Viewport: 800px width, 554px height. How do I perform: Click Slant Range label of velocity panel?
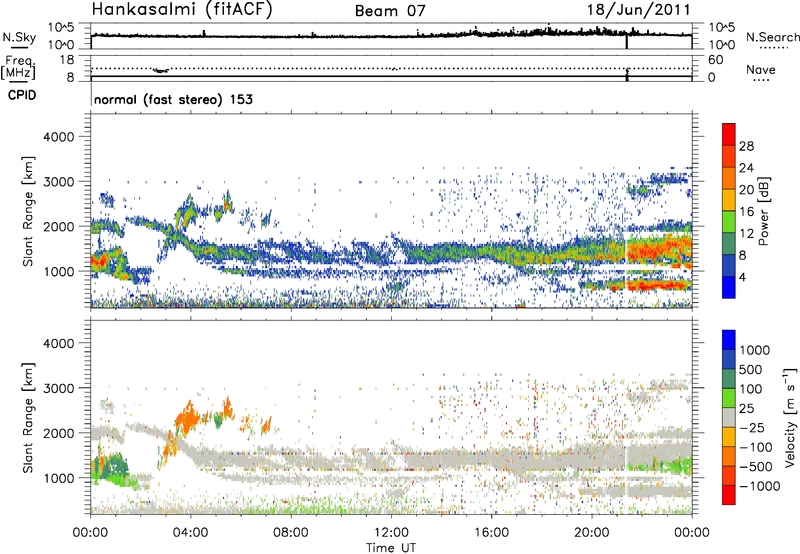[28, 418]
